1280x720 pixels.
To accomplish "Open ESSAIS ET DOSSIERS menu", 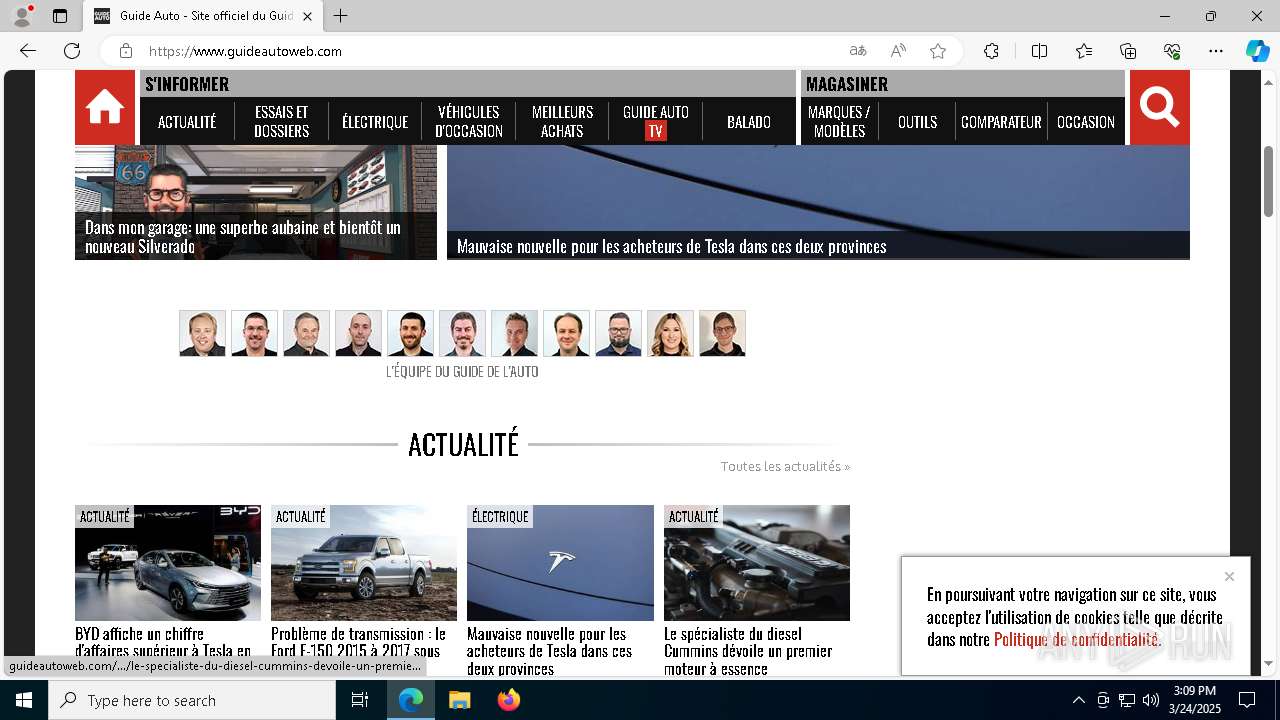I will click(x=281, y=122).
